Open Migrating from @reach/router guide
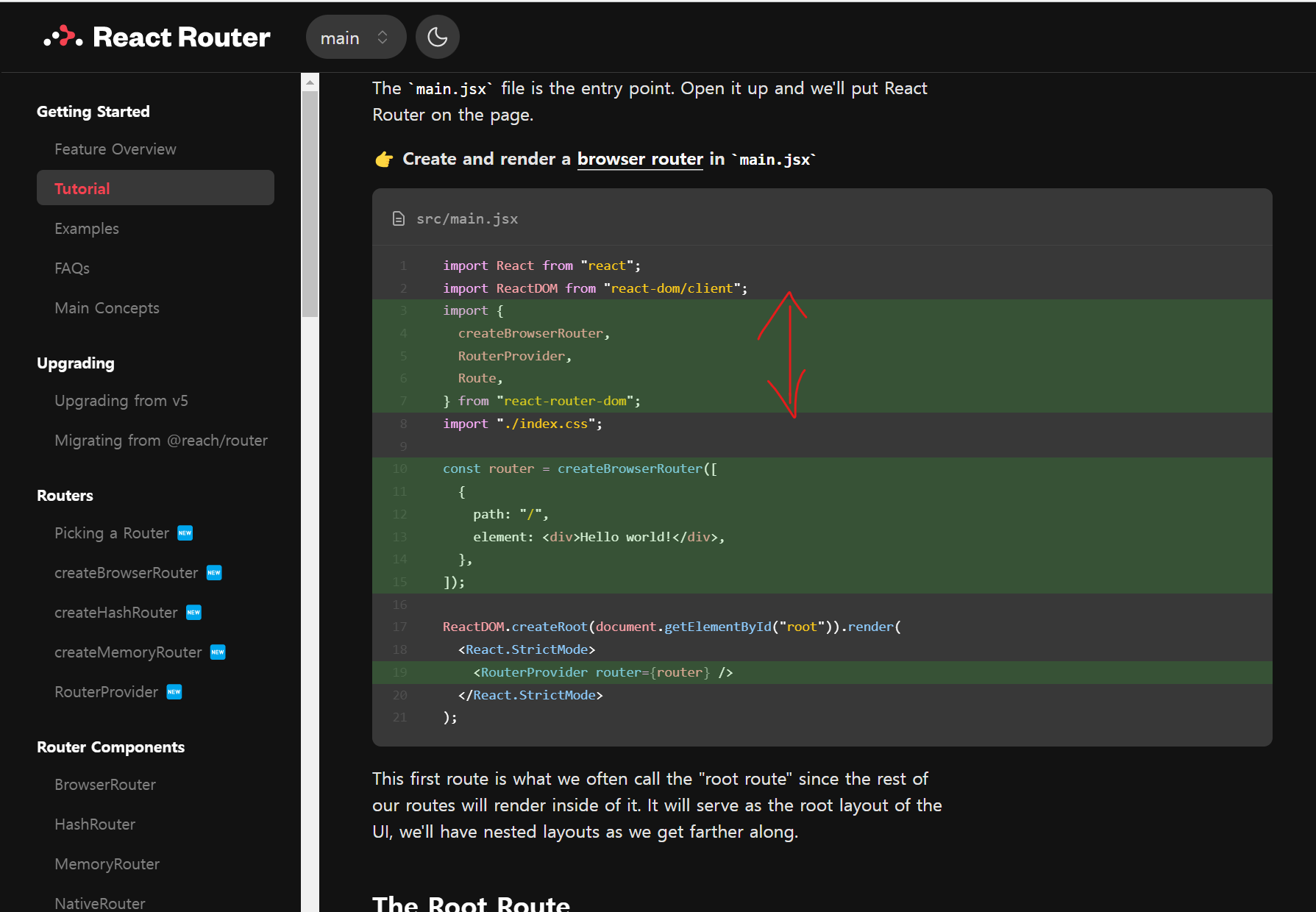The image size is (1316, 912). [161, 441]
